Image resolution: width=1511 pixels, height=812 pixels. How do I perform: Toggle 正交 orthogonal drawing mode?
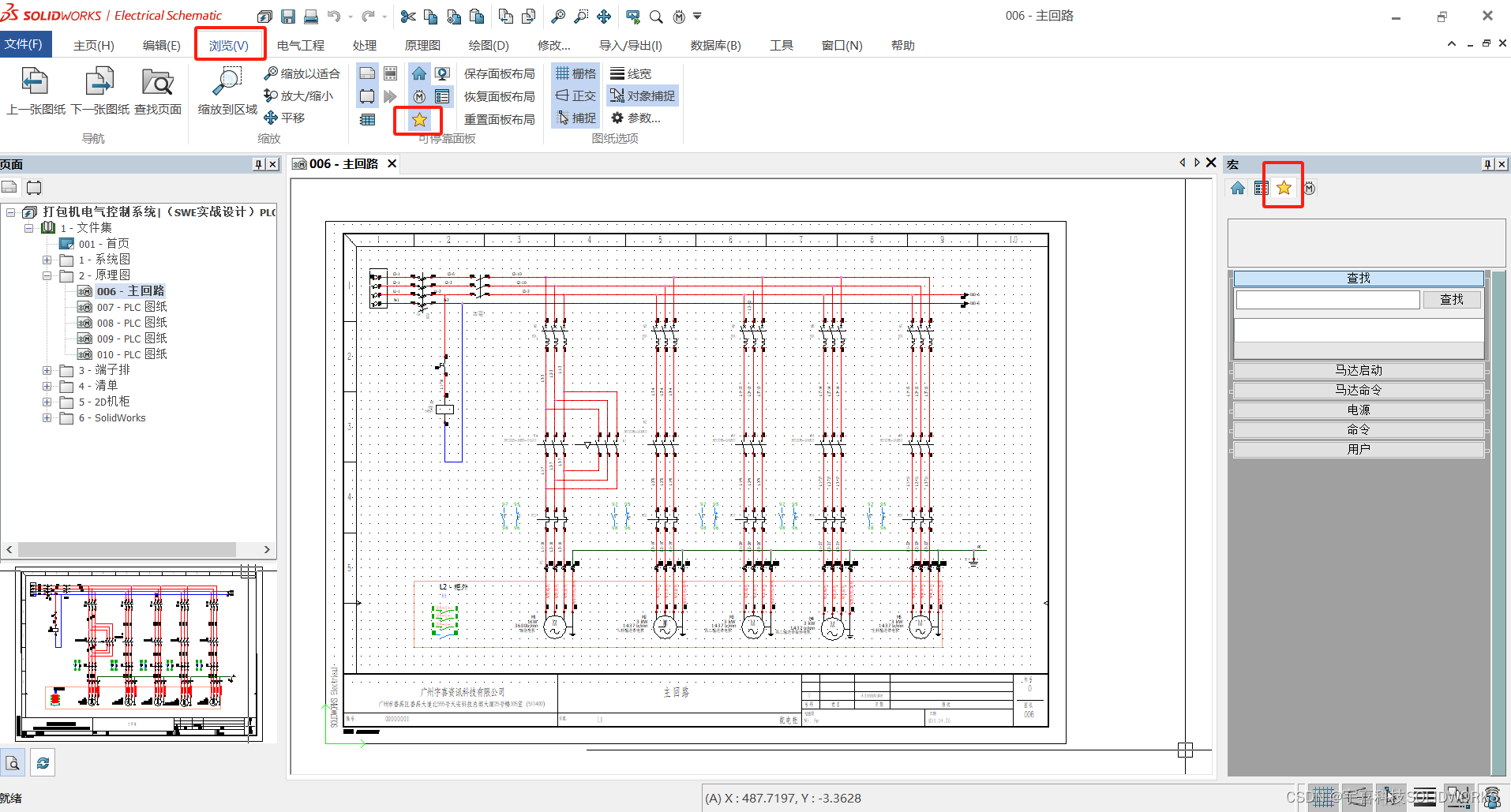[x=576, y=95]
